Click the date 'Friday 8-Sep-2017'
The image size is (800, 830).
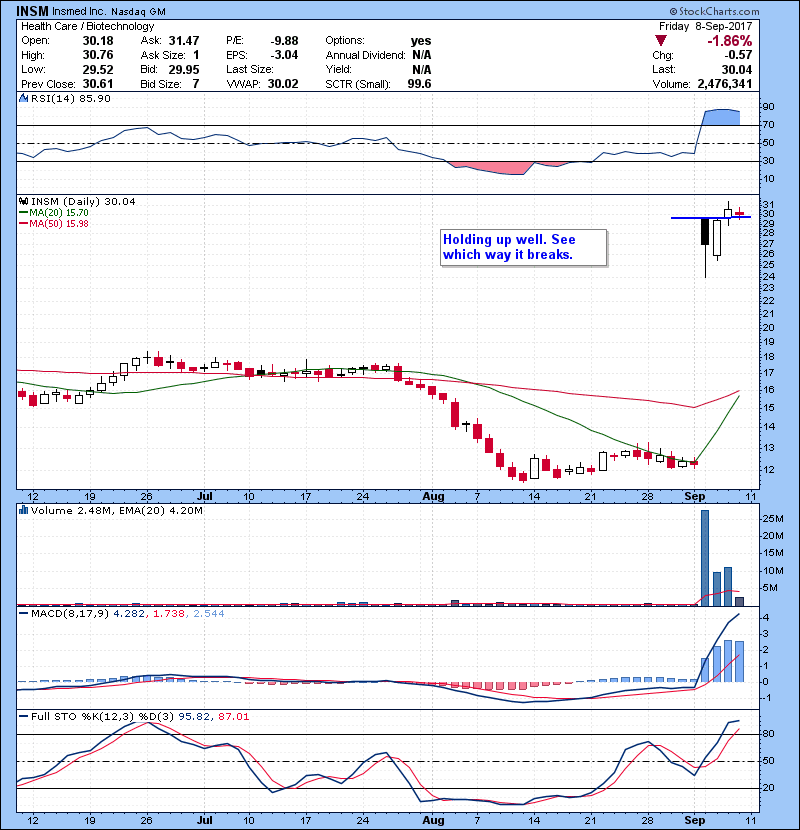pyautogui.click(x=705, y=26)
